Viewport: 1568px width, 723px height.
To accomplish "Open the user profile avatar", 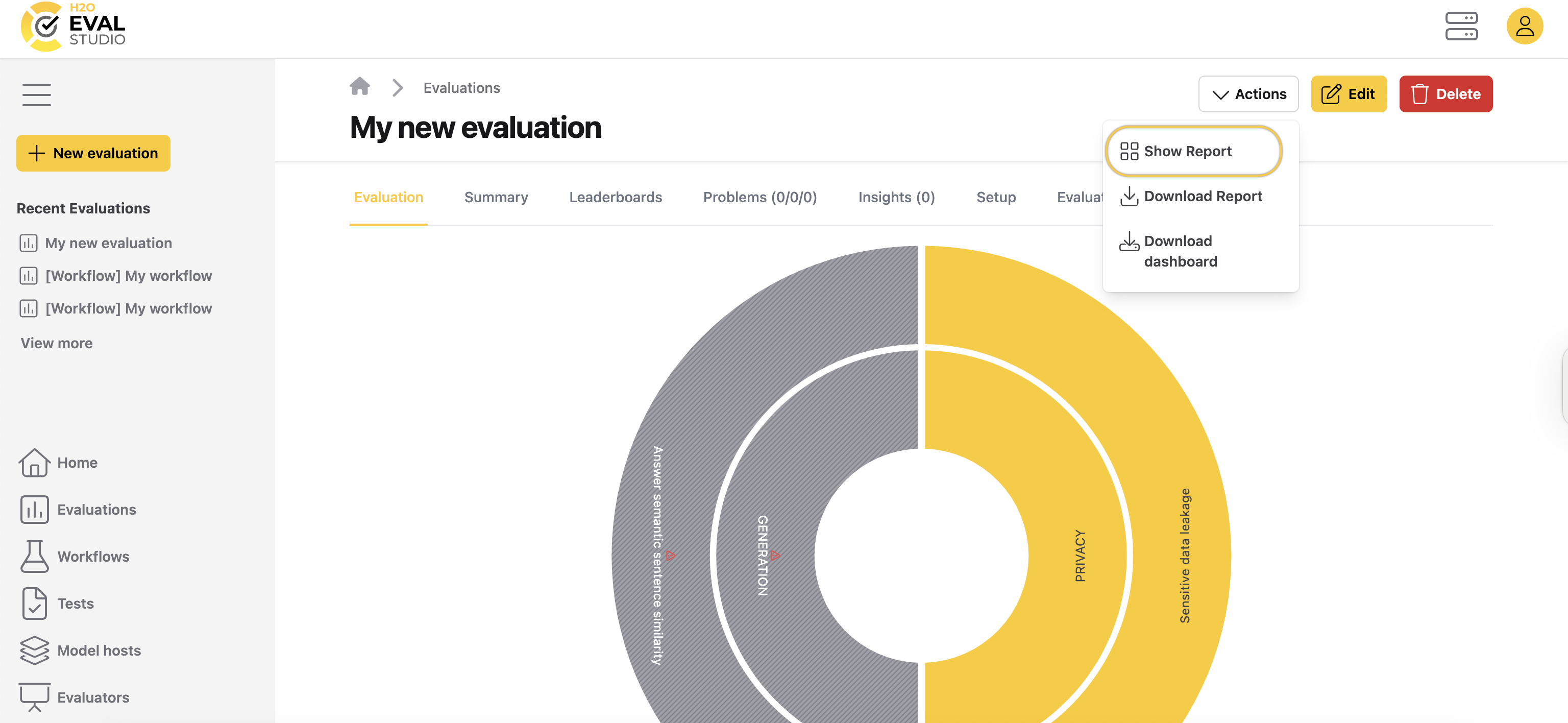I will click(x=1524, y=26).
